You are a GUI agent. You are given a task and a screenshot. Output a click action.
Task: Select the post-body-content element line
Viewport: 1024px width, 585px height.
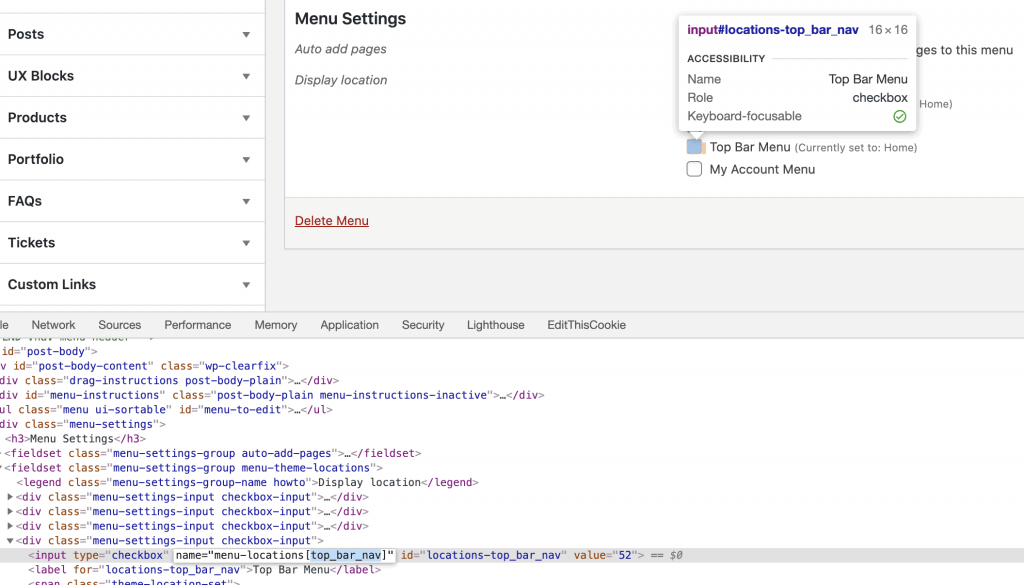point(144,366)
